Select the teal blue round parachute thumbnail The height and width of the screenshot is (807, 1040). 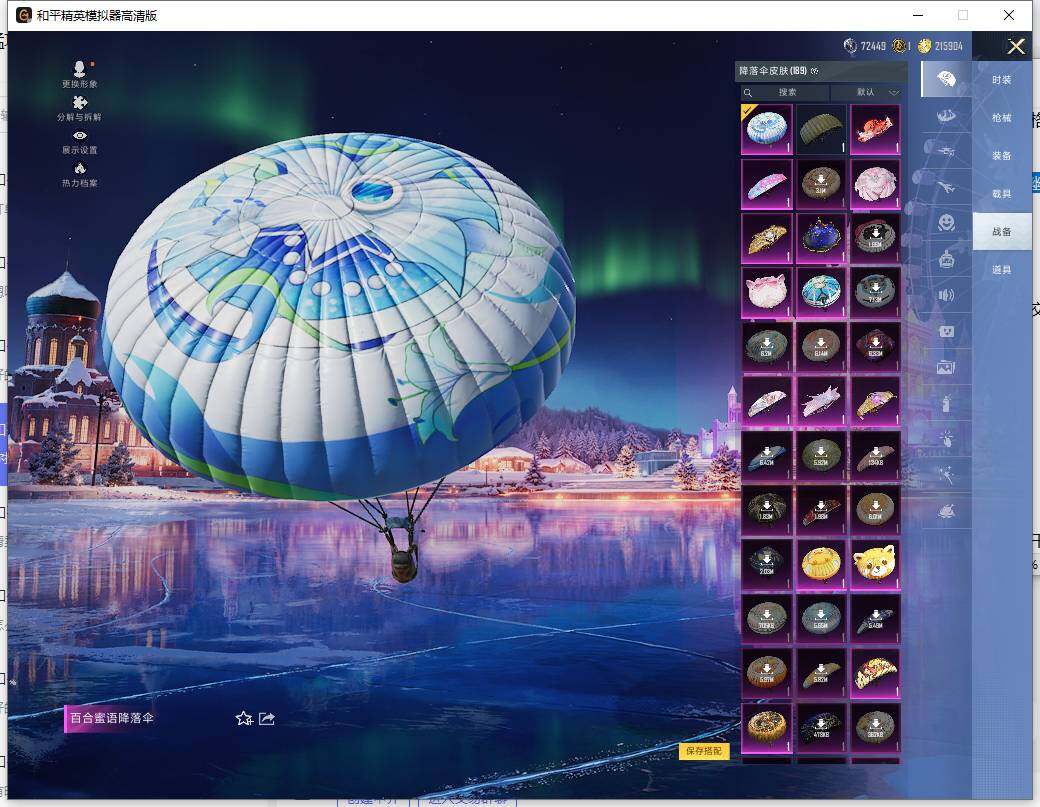[821, 292]
